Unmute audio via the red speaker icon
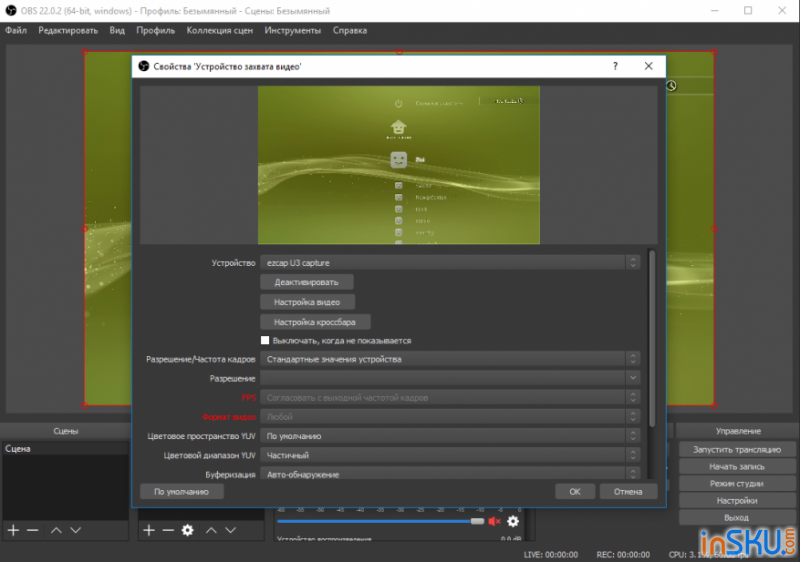Viewport: 800px width, 562px height. (494, 521)
